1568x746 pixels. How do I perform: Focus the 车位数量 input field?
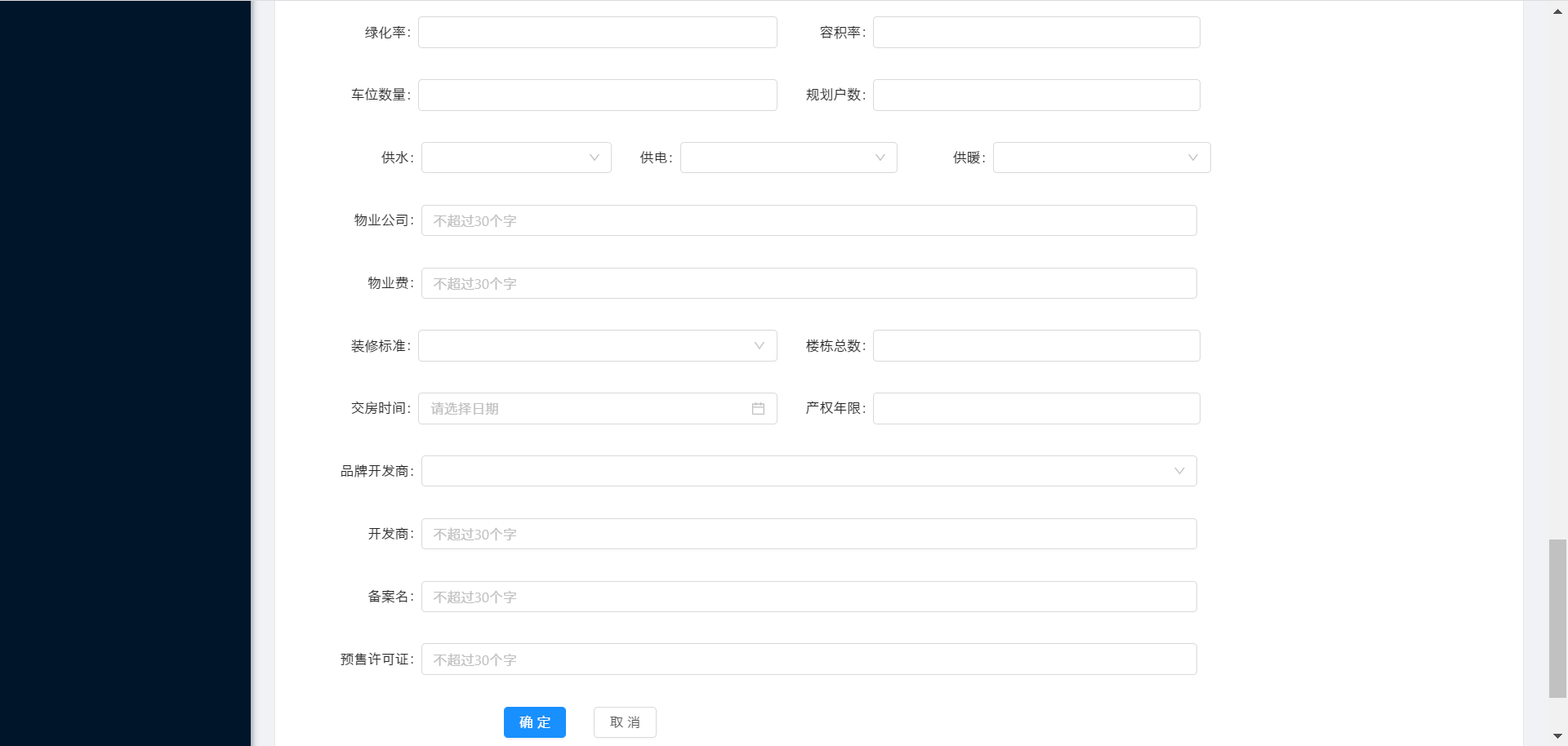coord(597,95)
